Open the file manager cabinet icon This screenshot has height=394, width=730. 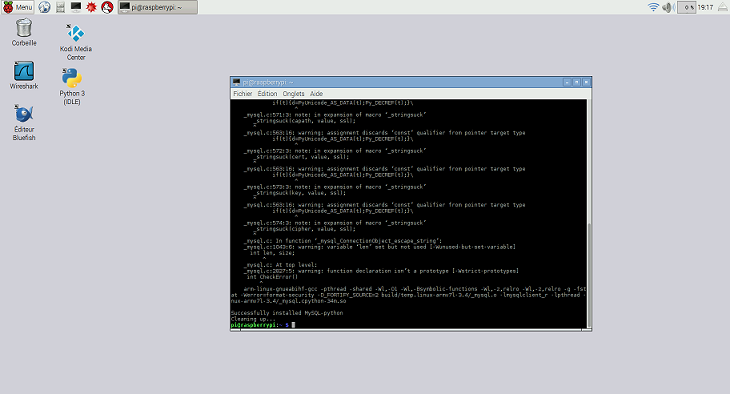click(60, 7)
